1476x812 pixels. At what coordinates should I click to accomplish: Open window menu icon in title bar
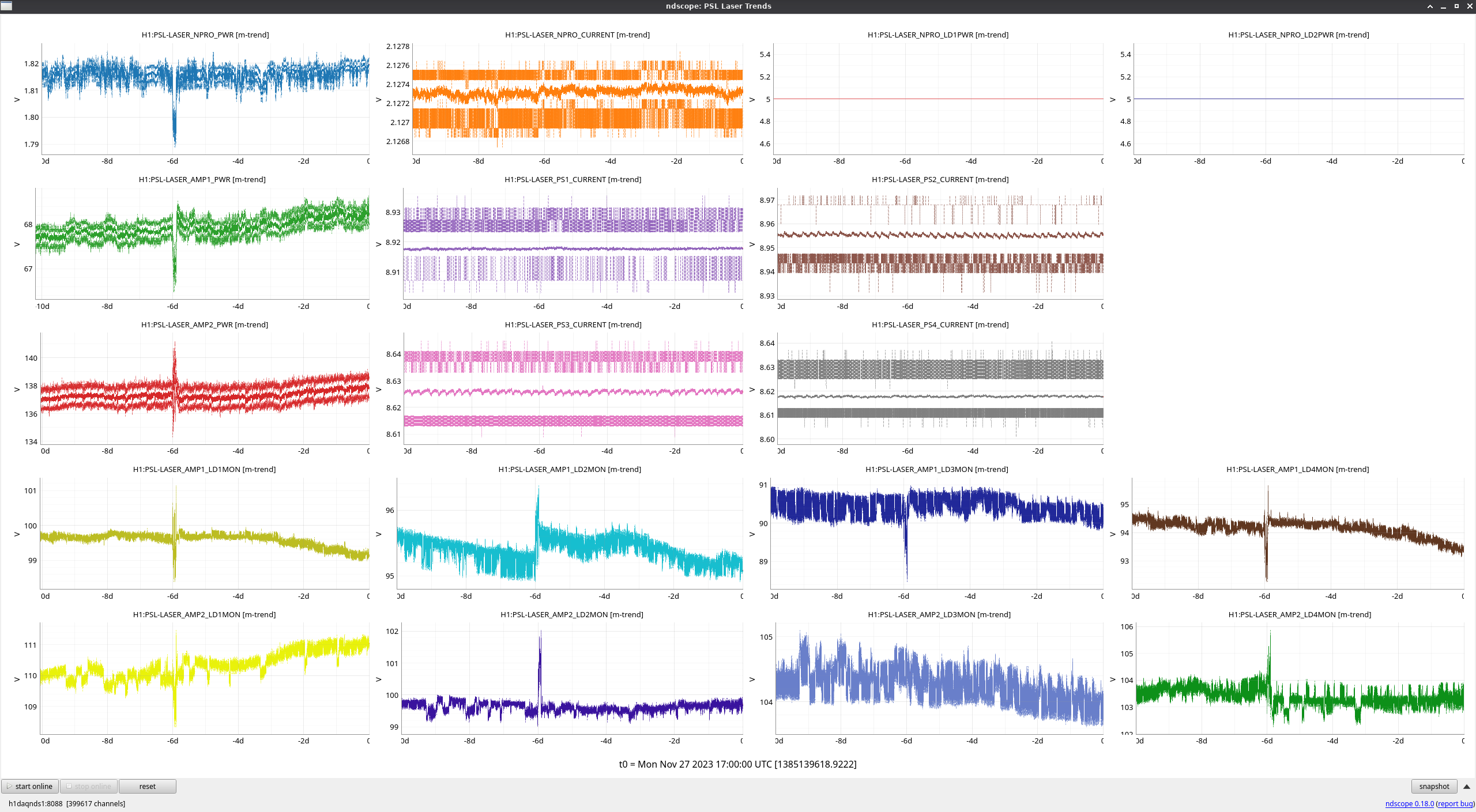(6, 6)
